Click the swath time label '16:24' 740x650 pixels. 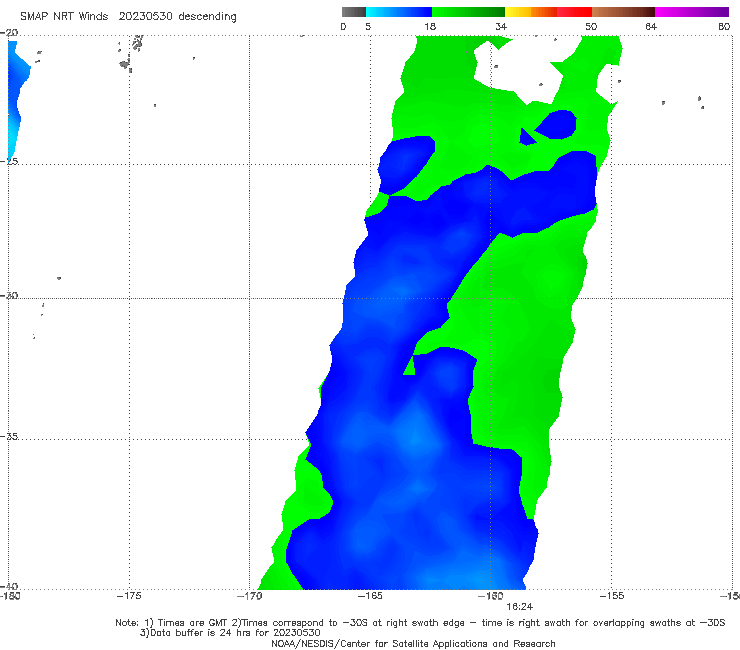(x=520, y=607)
